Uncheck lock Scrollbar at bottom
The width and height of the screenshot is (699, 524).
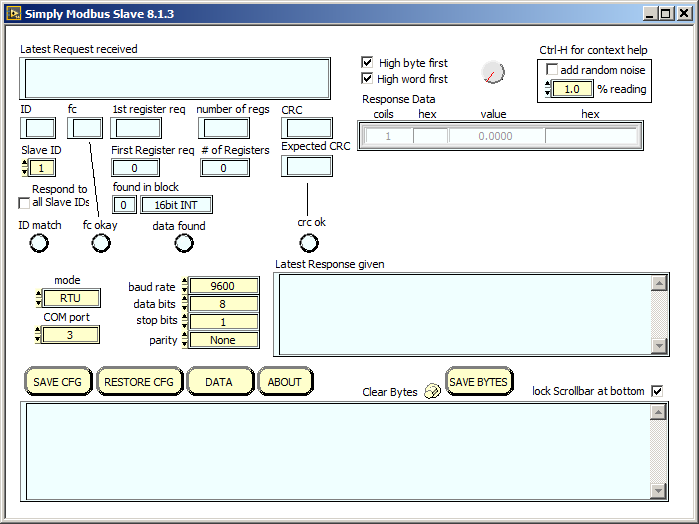coord(657,391)
